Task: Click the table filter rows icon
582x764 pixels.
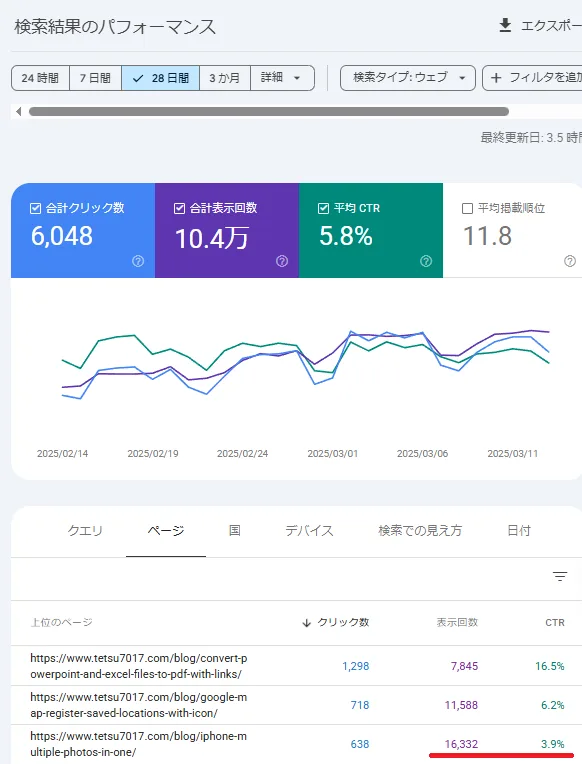Action: pos(560,576)
